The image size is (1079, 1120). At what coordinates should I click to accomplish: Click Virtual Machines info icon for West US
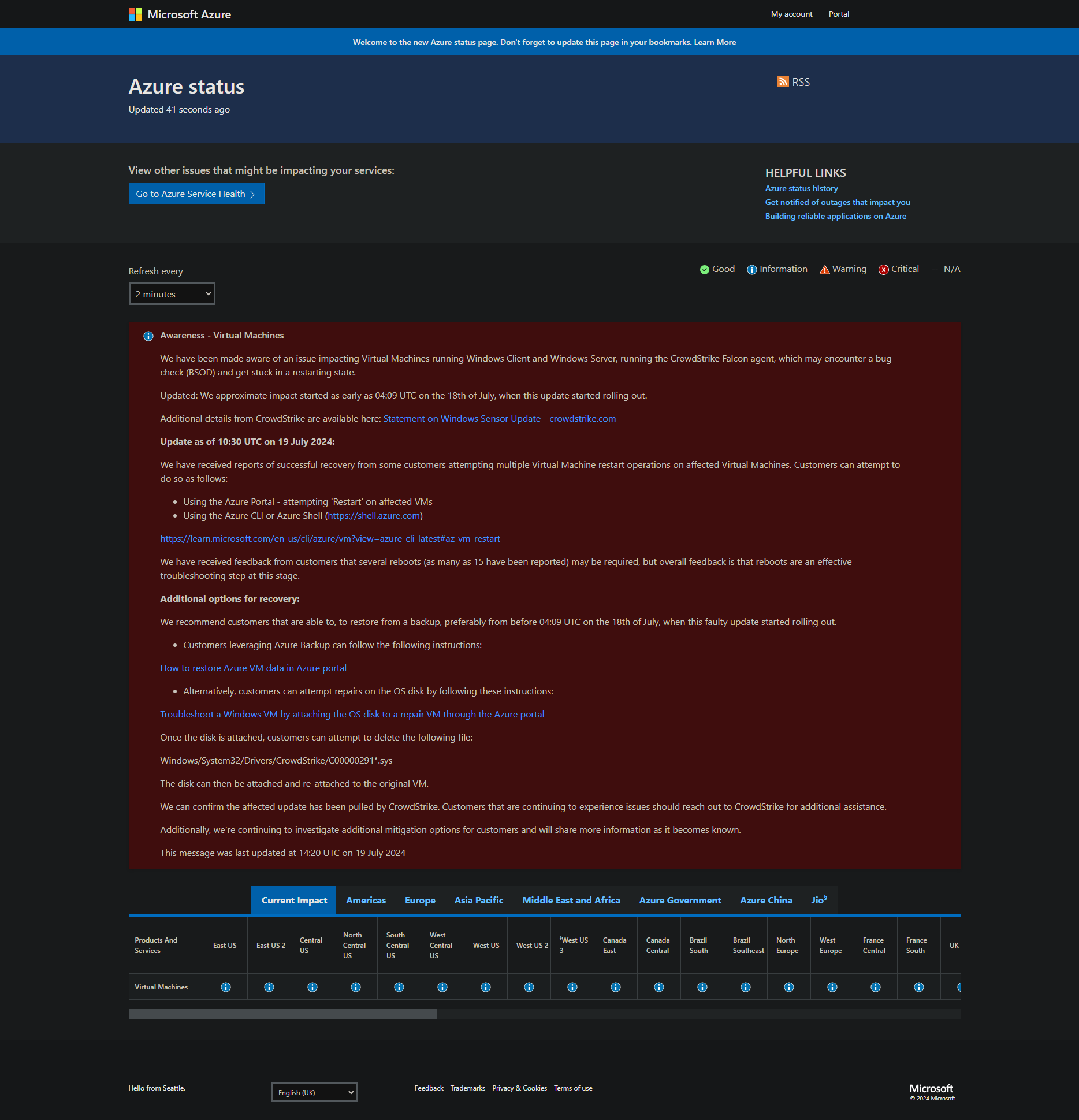point(486,987)
